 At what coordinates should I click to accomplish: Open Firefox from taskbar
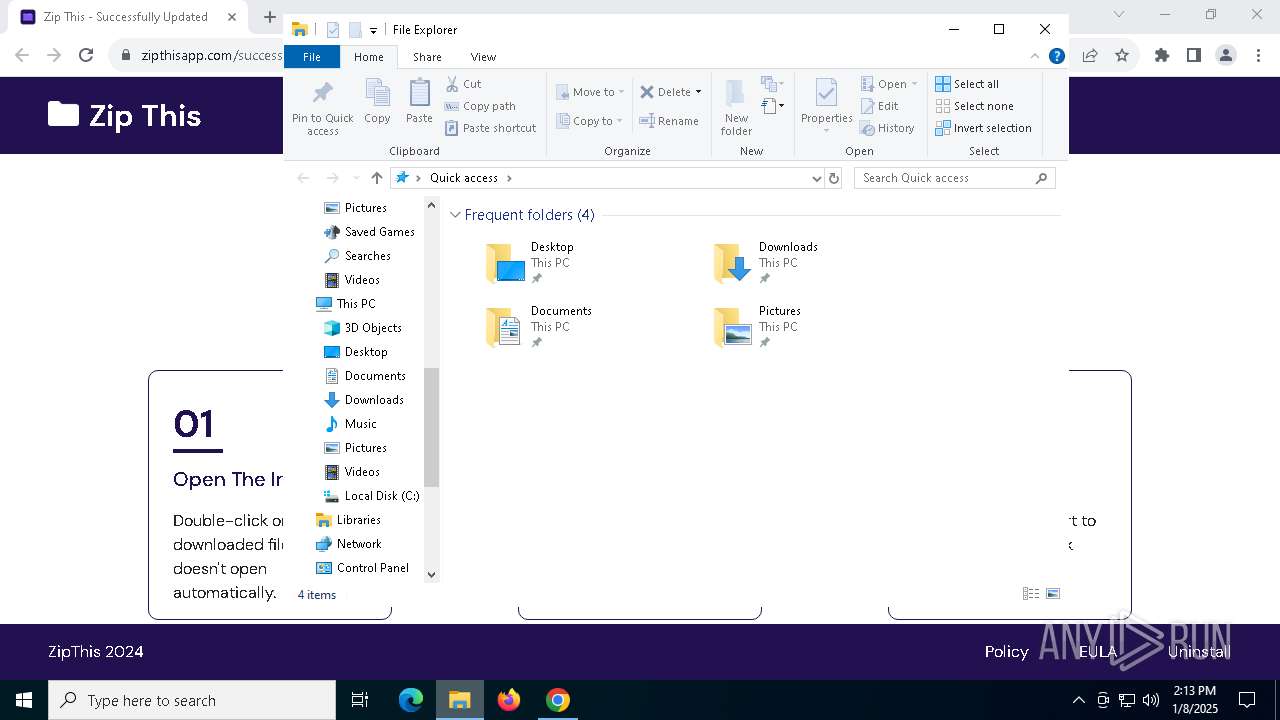pos(509,700)
